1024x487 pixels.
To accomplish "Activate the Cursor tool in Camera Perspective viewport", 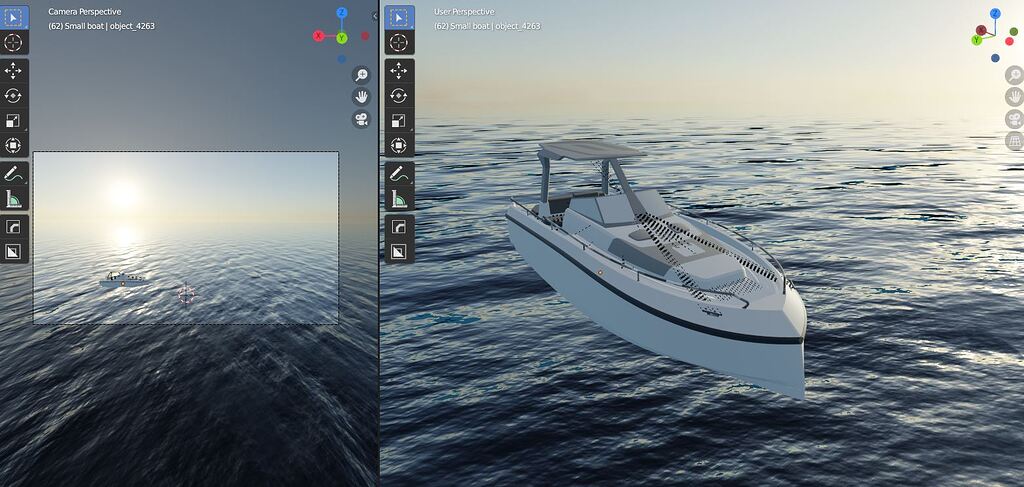I will 13,43.
